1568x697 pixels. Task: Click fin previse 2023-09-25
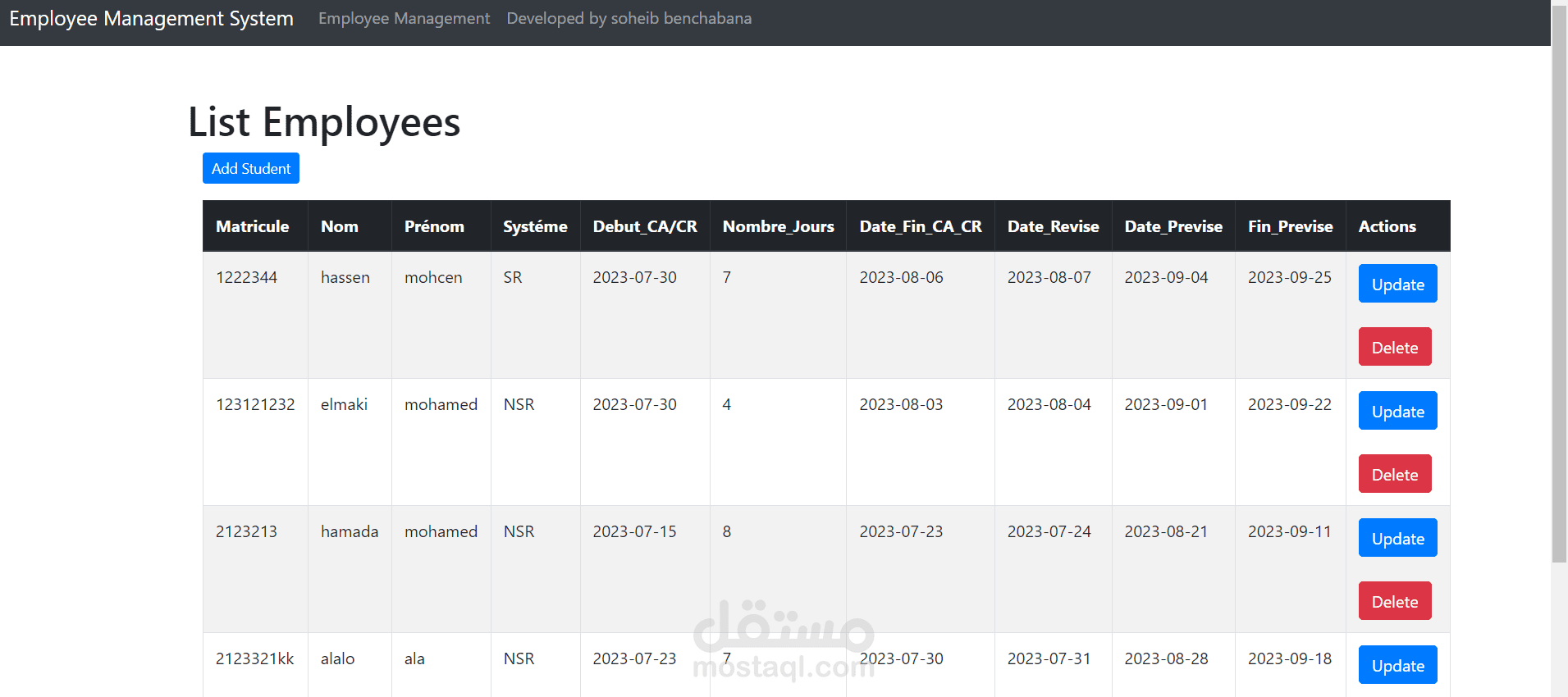[x=1290, y=277]
